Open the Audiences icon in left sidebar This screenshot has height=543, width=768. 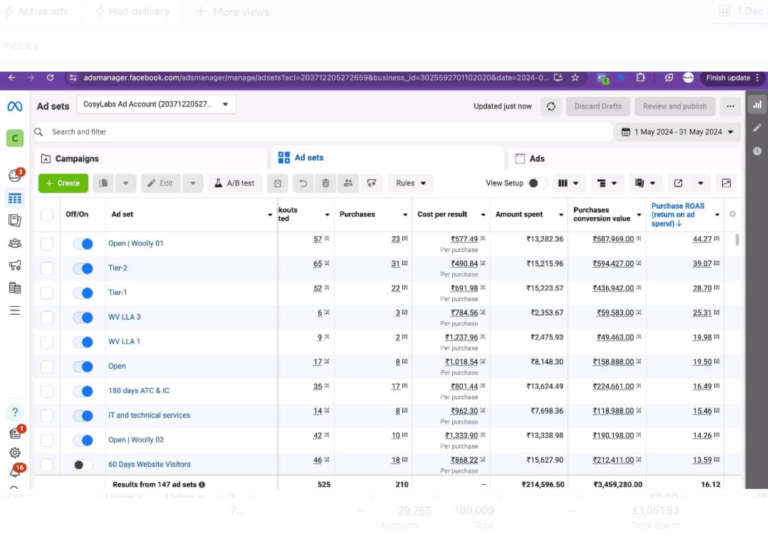pos(14,242)
